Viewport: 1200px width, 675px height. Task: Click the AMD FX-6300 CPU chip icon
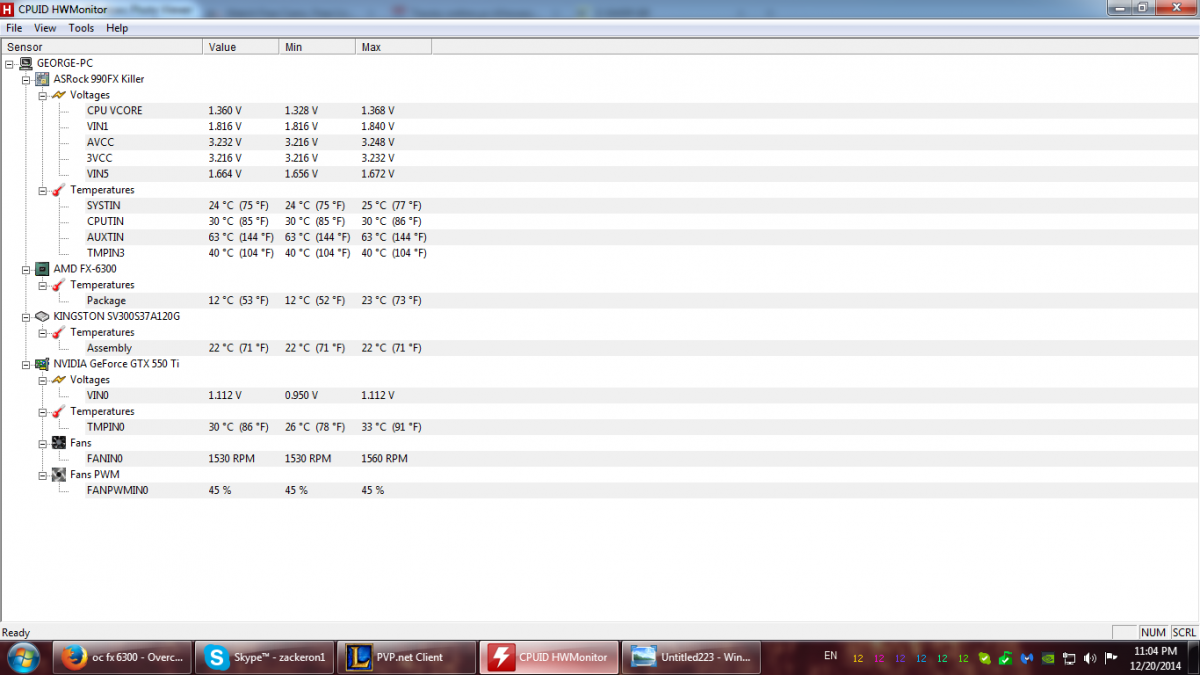[x=42, y=269]
